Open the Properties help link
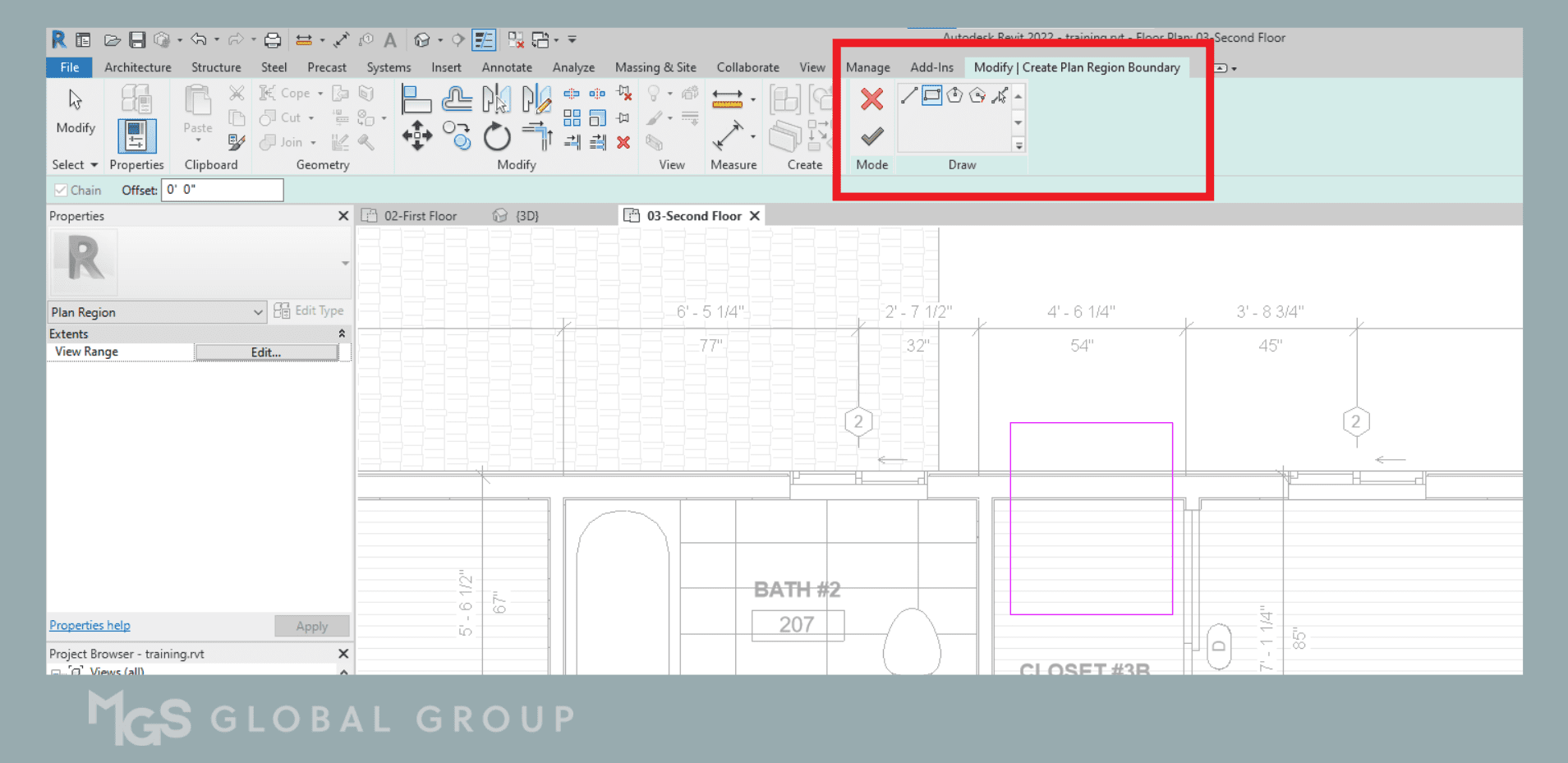 click(89, 625)
